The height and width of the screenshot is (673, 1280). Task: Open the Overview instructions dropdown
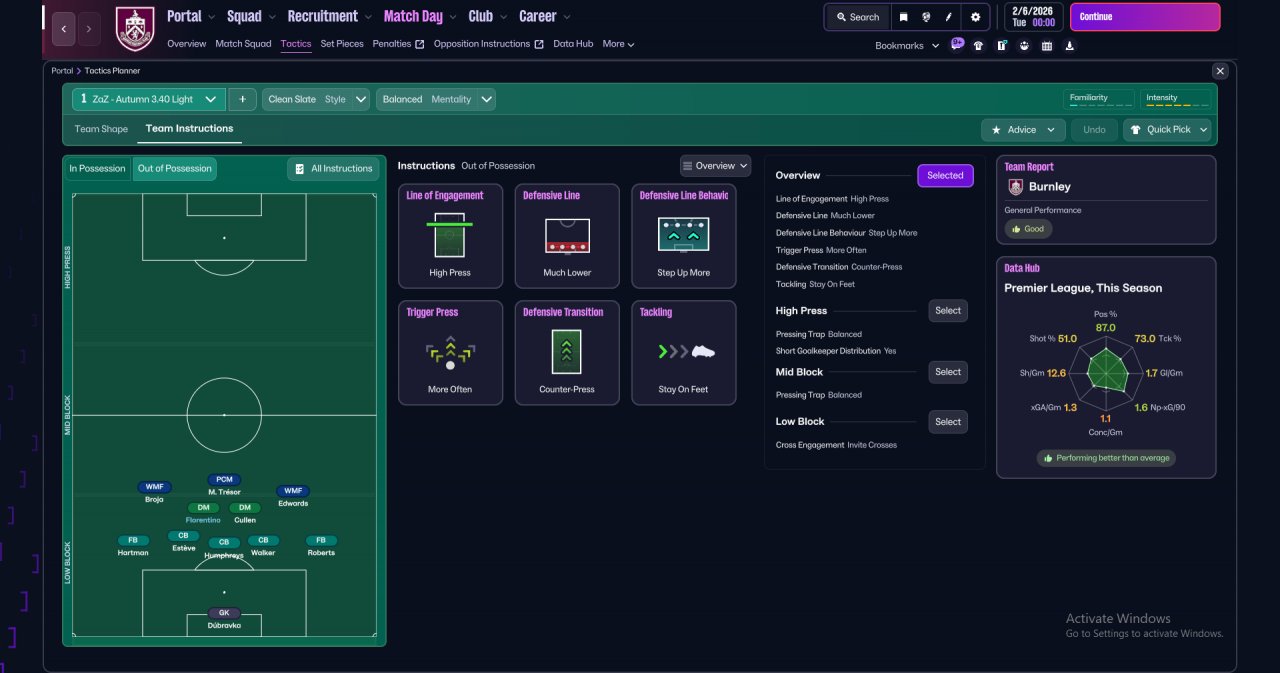(715, 166)
